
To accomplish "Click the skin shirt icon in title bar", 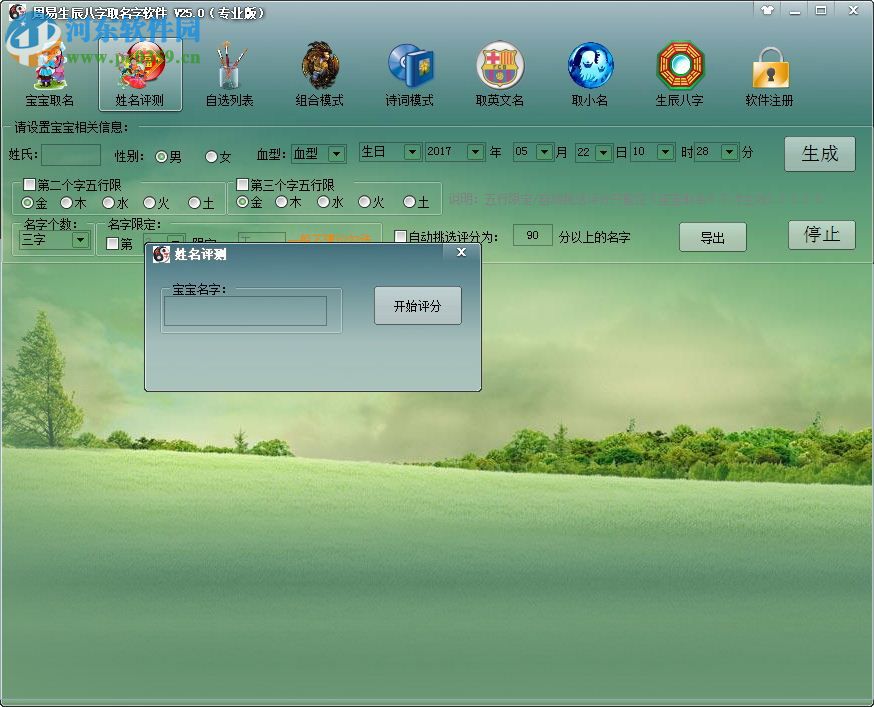I will 768,10.
